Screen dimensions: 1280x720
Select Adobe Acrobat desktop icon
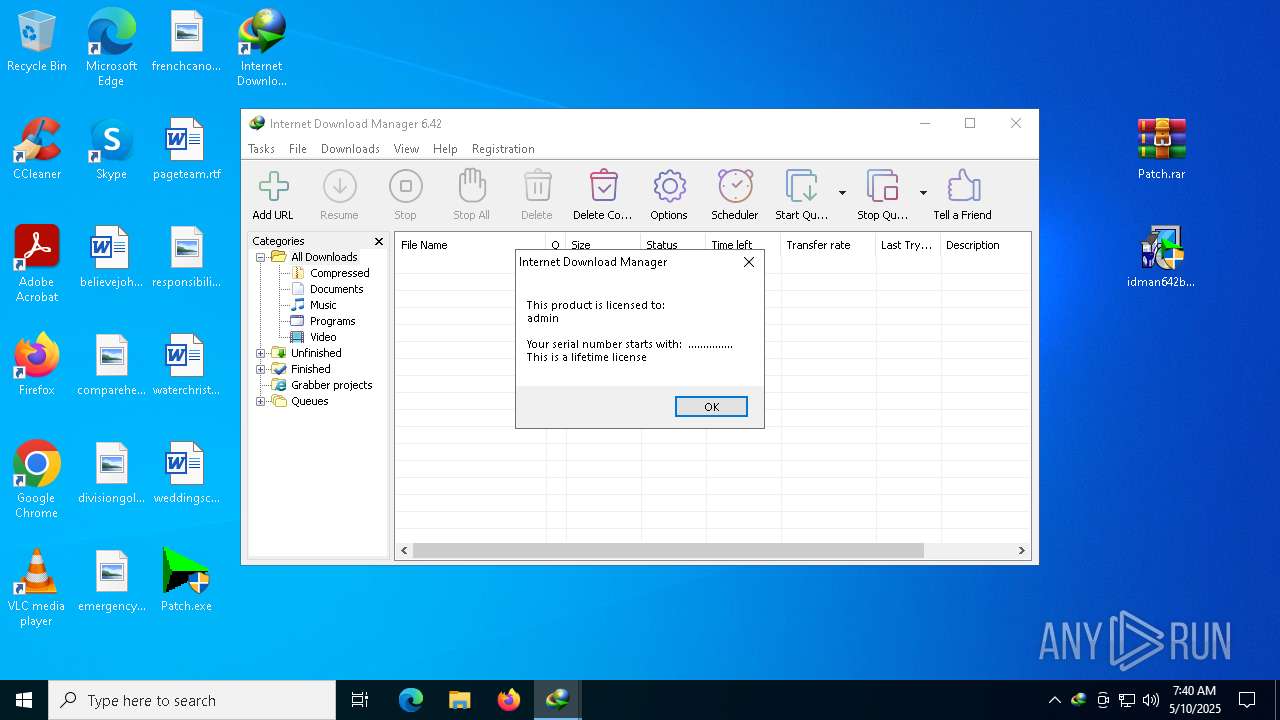click(37, 264)
